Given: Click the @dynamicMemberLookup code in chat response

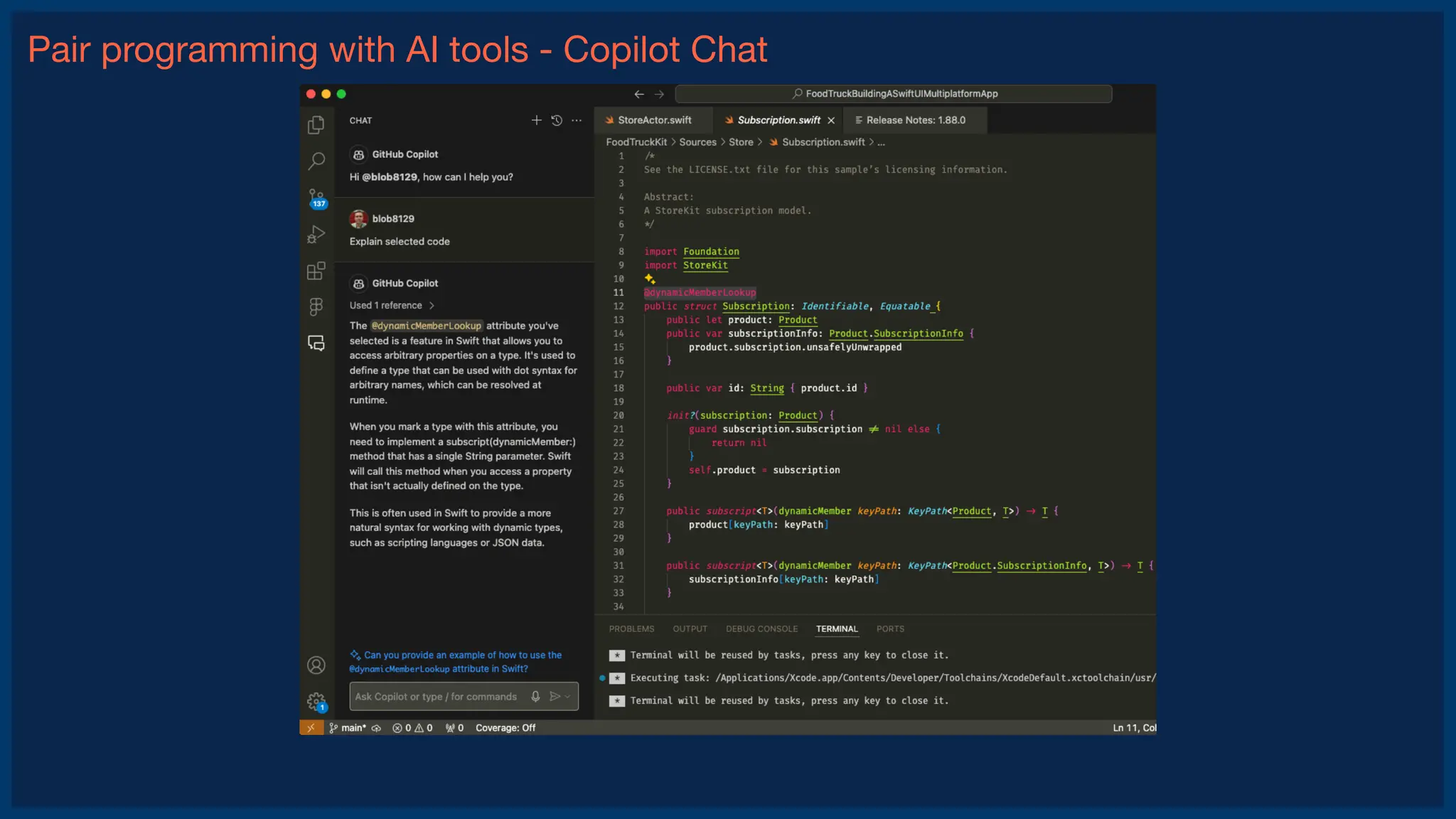Looking at the screenshot, I should click(x=427, y=326).
